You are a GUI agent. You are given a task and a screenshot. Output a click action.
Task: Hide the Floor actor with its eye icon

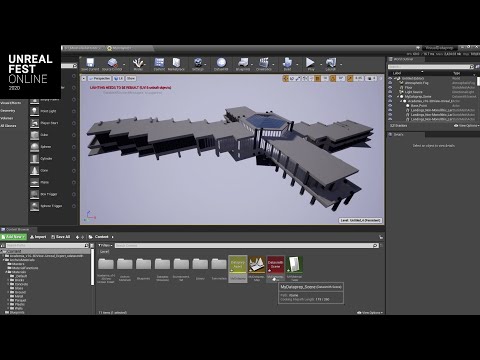coord(390,87)
